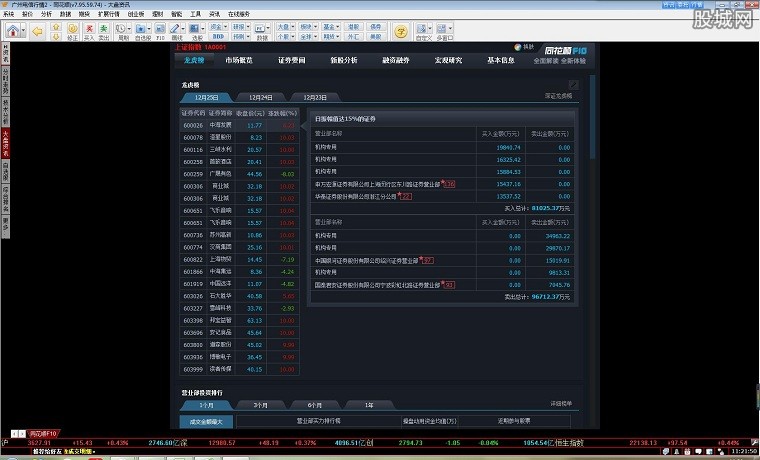This screenshot has height=460, width=760.
Task: Select stock row 600822 上海物贸
Action: click(242, 260)
